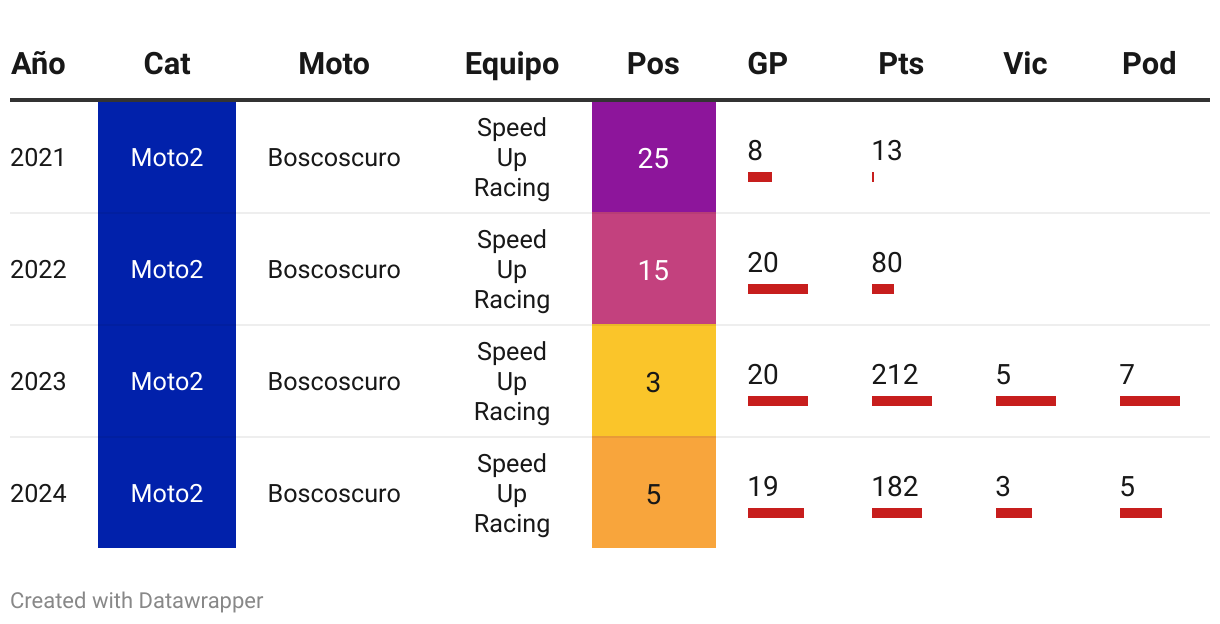Image resolution: width=1220 pixels, height=624 pixels.
Task: Click the pink position 15 cell
Action: (654, 269)
